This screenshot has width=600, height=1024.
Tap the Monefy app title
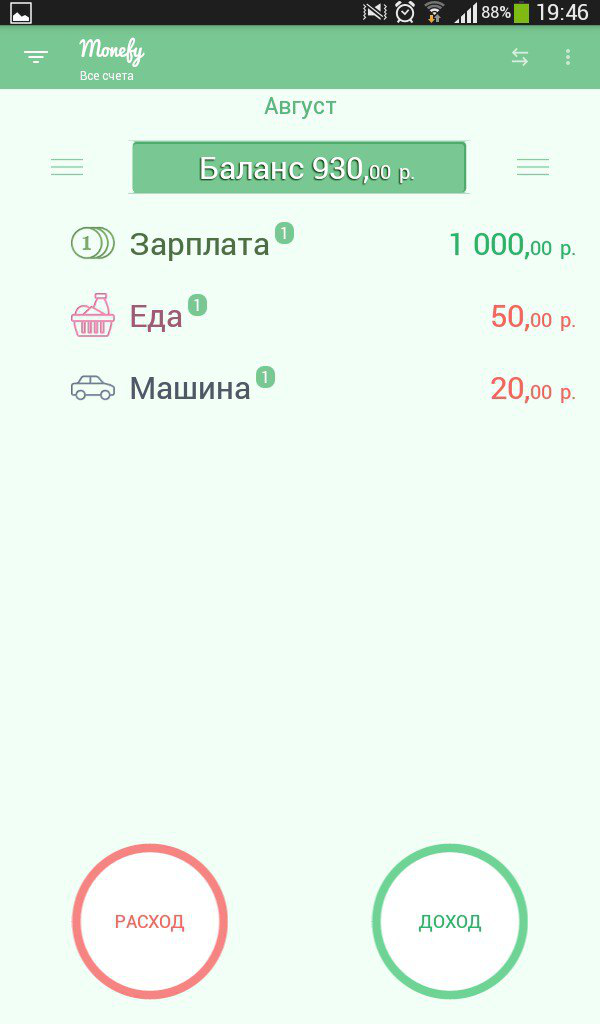[x=111, y=49]
